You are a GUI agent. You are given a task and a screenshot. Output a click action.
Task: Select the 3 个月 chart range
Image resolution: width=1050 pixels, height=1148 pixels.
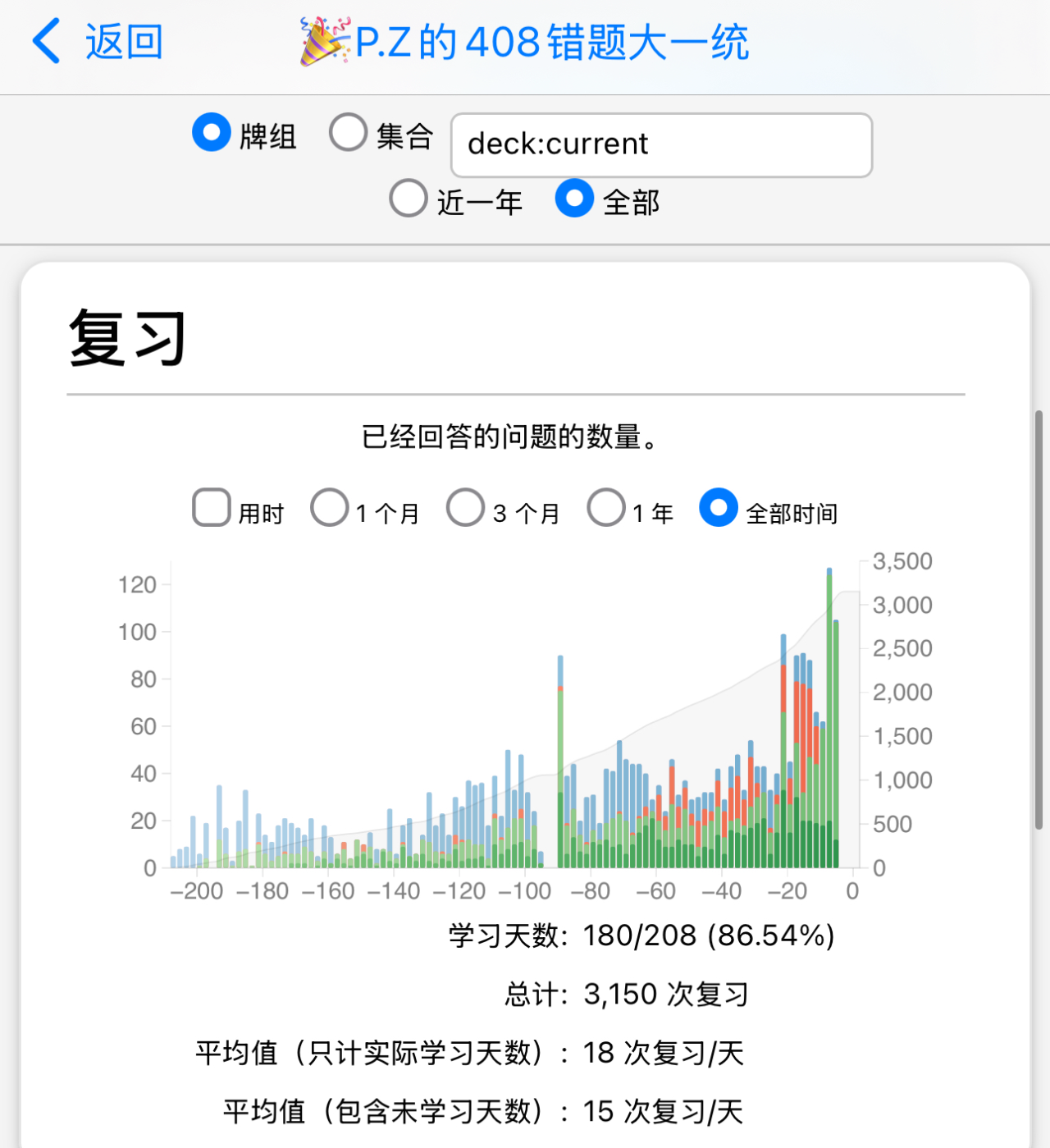(x=465, y=508)
